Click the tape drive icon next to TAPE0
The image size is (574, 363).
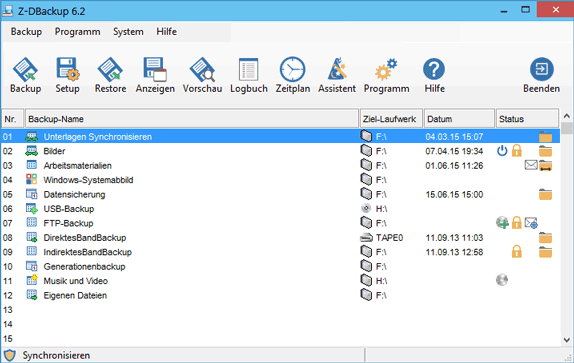(366, 238)
